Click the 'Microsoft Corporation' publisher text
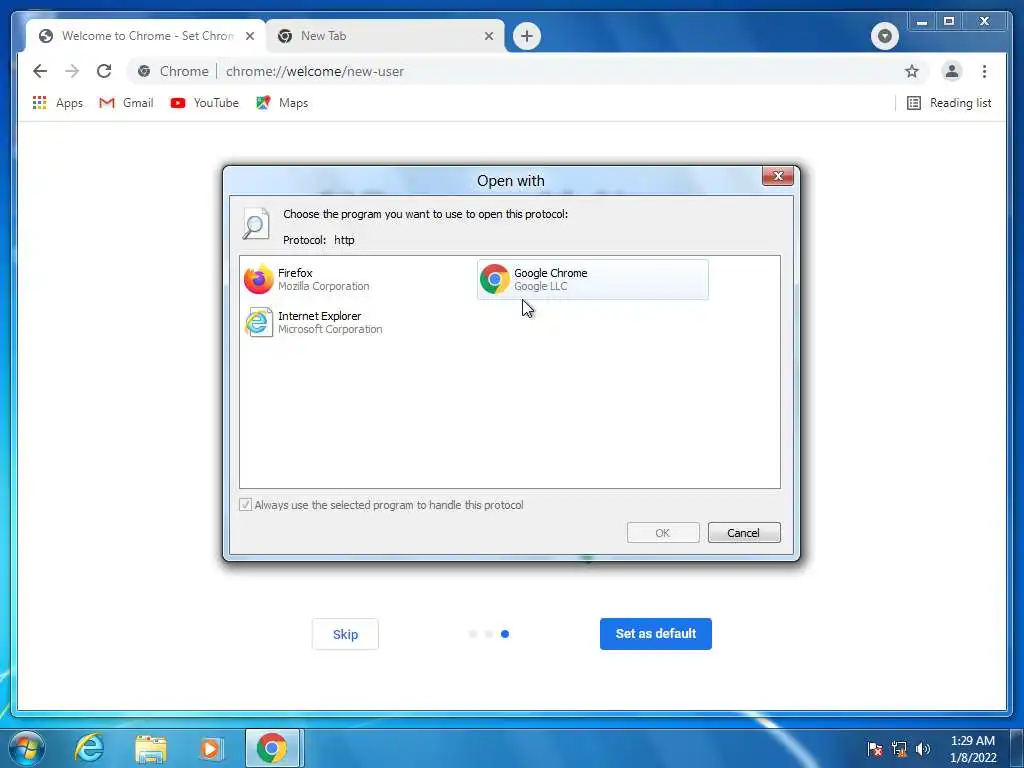The image size is (1024, 768). click(x=330, y=330)
